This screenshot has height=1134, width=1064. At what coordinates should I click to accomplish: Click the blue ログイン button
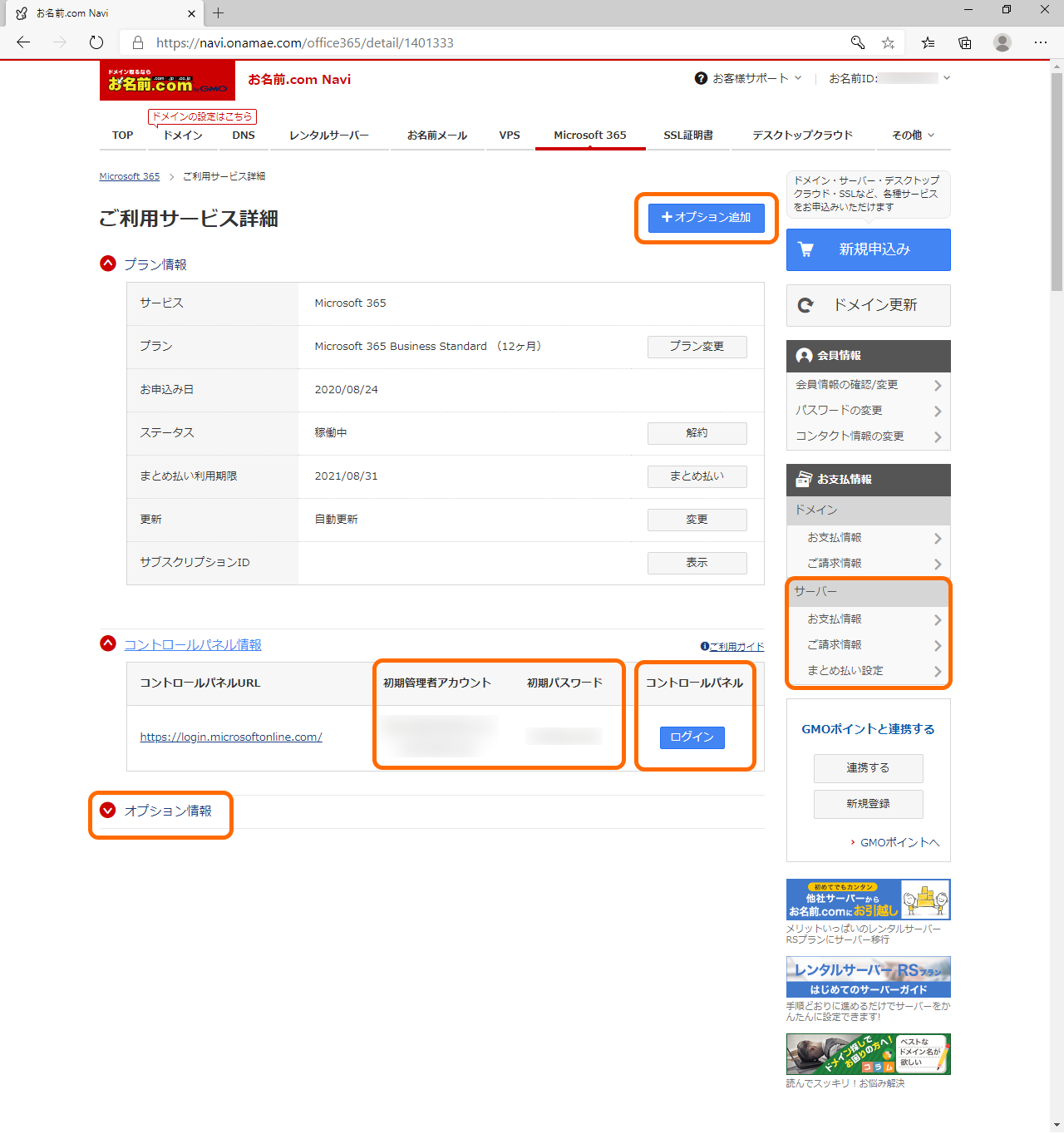point(692,737)
